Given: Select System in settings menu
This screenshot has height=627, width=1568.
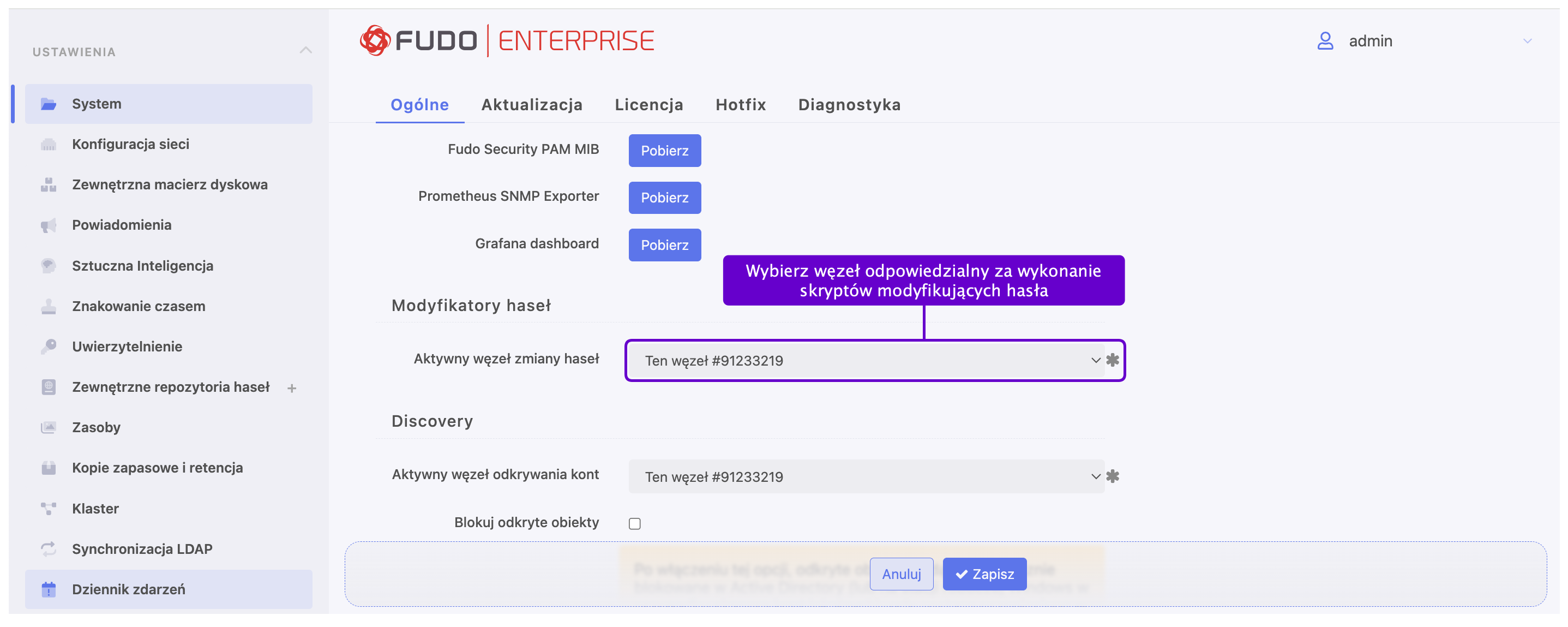Looking at the screenshot, I should [x=169, y=104].
